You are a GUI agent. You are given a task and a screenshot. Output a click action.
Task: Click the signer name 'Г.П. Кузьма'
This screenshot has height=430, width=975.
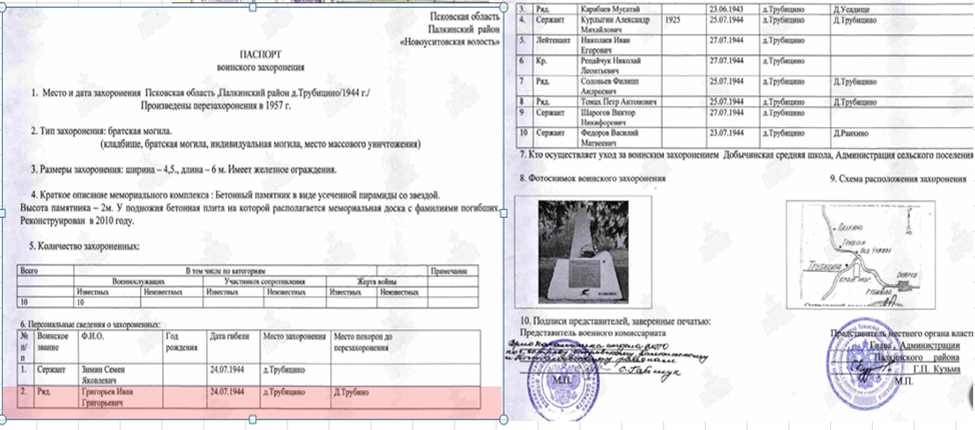coord(938,370)
